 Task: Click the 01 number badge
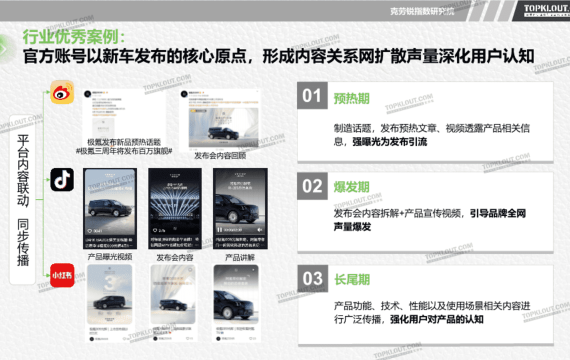pos(312,96)
